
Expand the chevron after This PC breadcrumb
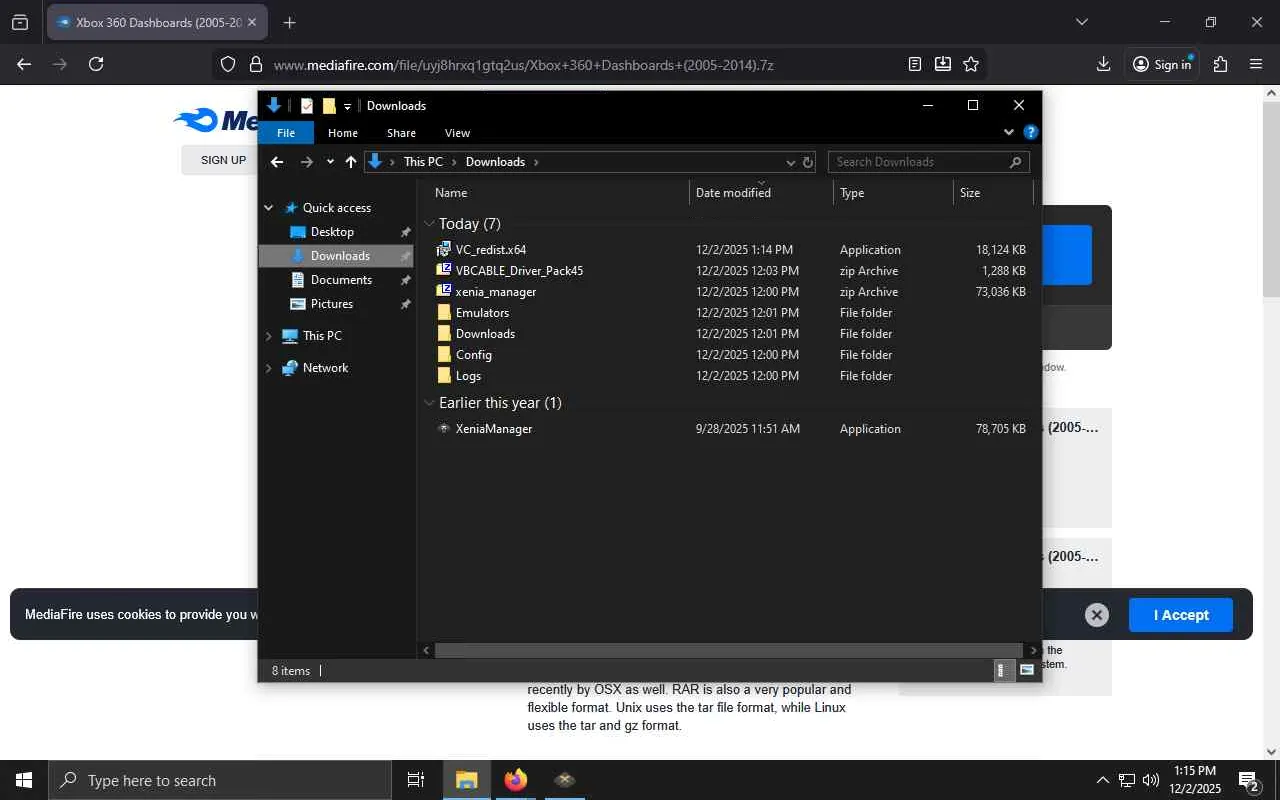454,162
